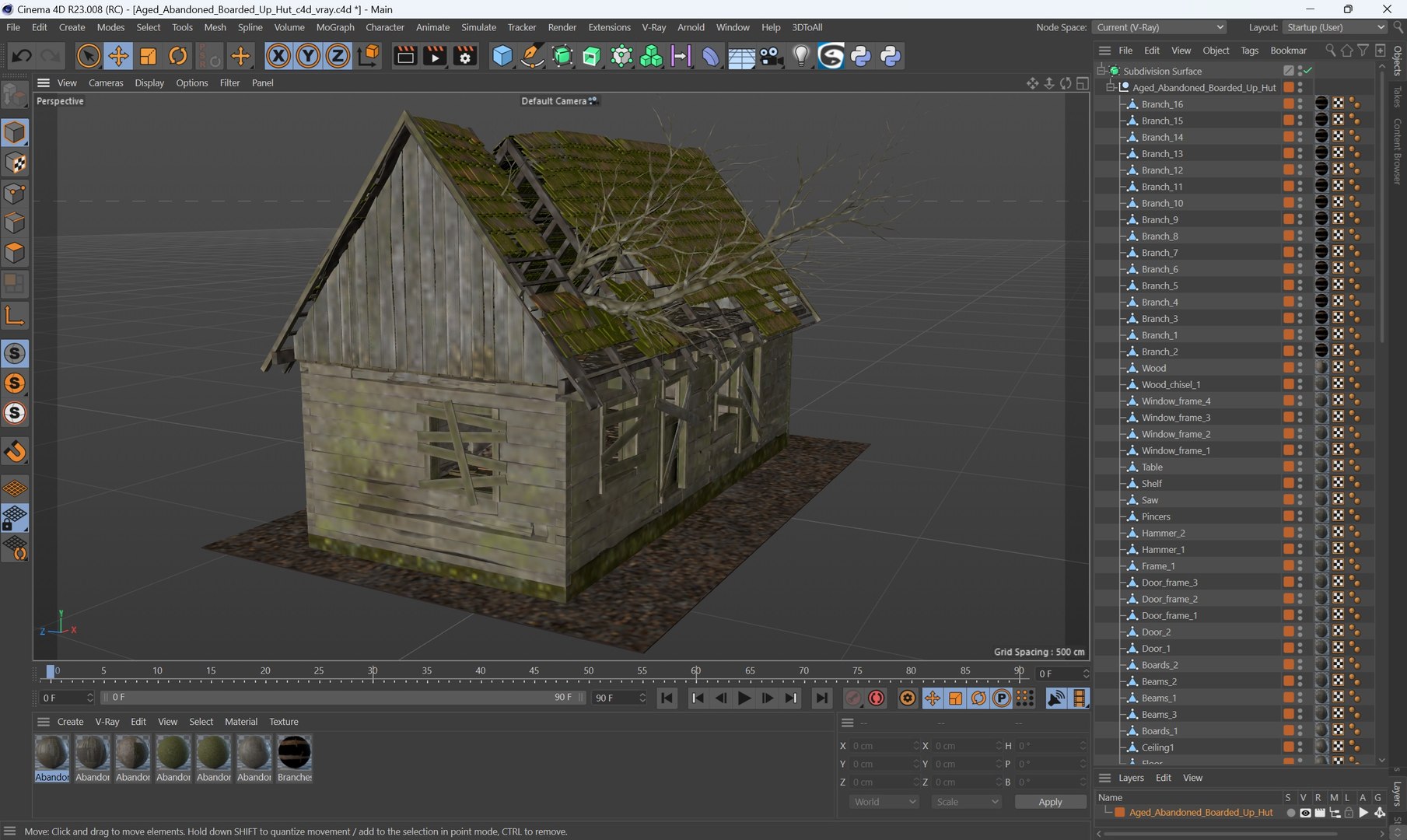Open the MoGraph menu

tap(335, 27)
